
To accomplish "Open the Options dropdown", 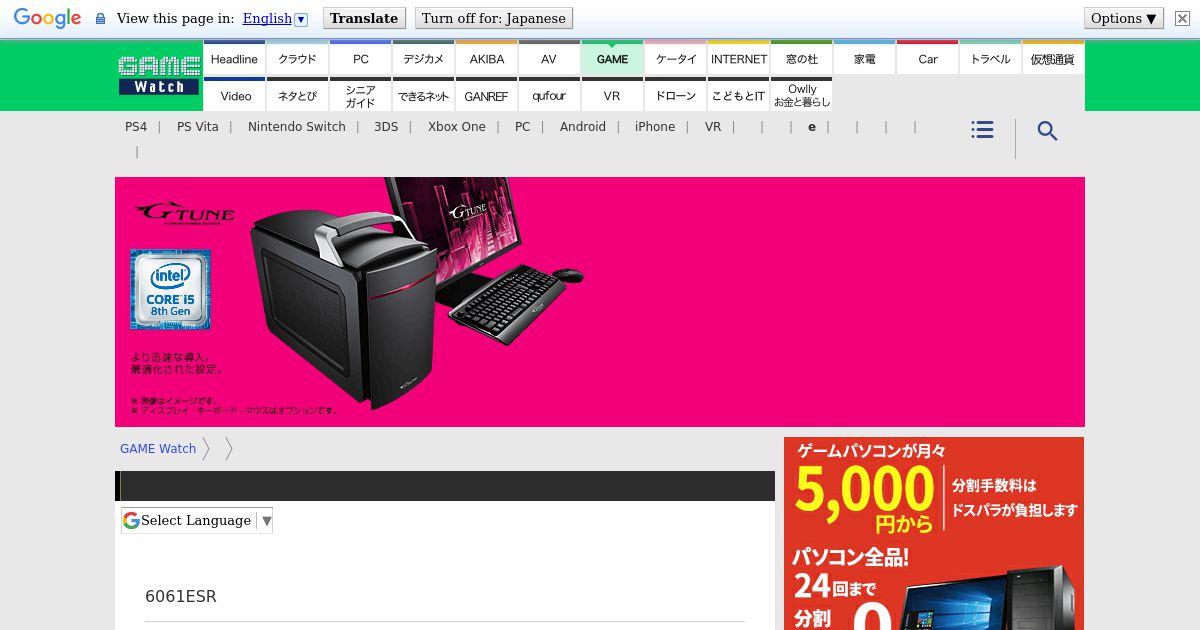I will click(x=1124, y=18).
